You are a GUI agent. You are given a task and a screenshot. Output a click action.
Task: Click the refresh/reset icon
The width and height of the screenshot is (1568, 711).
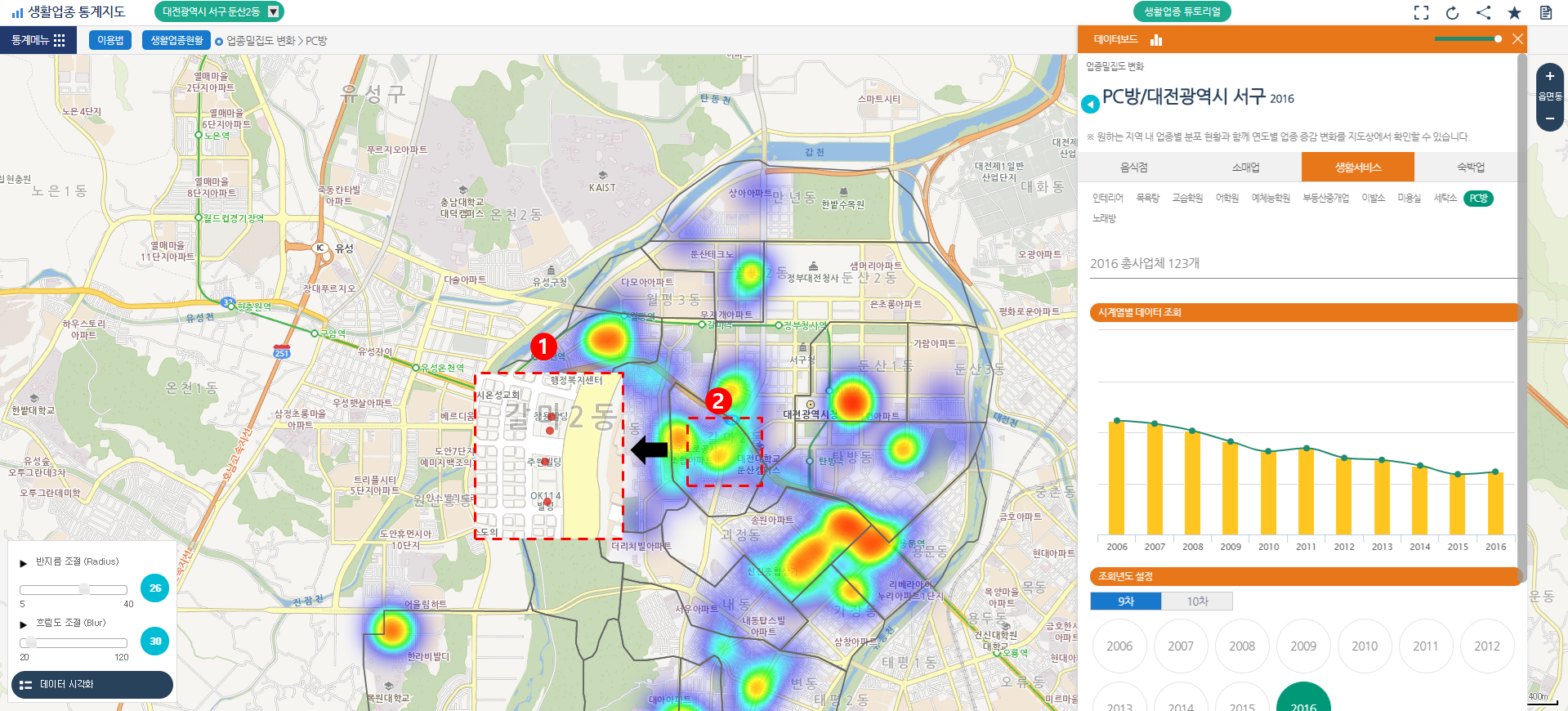coord(1452,12)
